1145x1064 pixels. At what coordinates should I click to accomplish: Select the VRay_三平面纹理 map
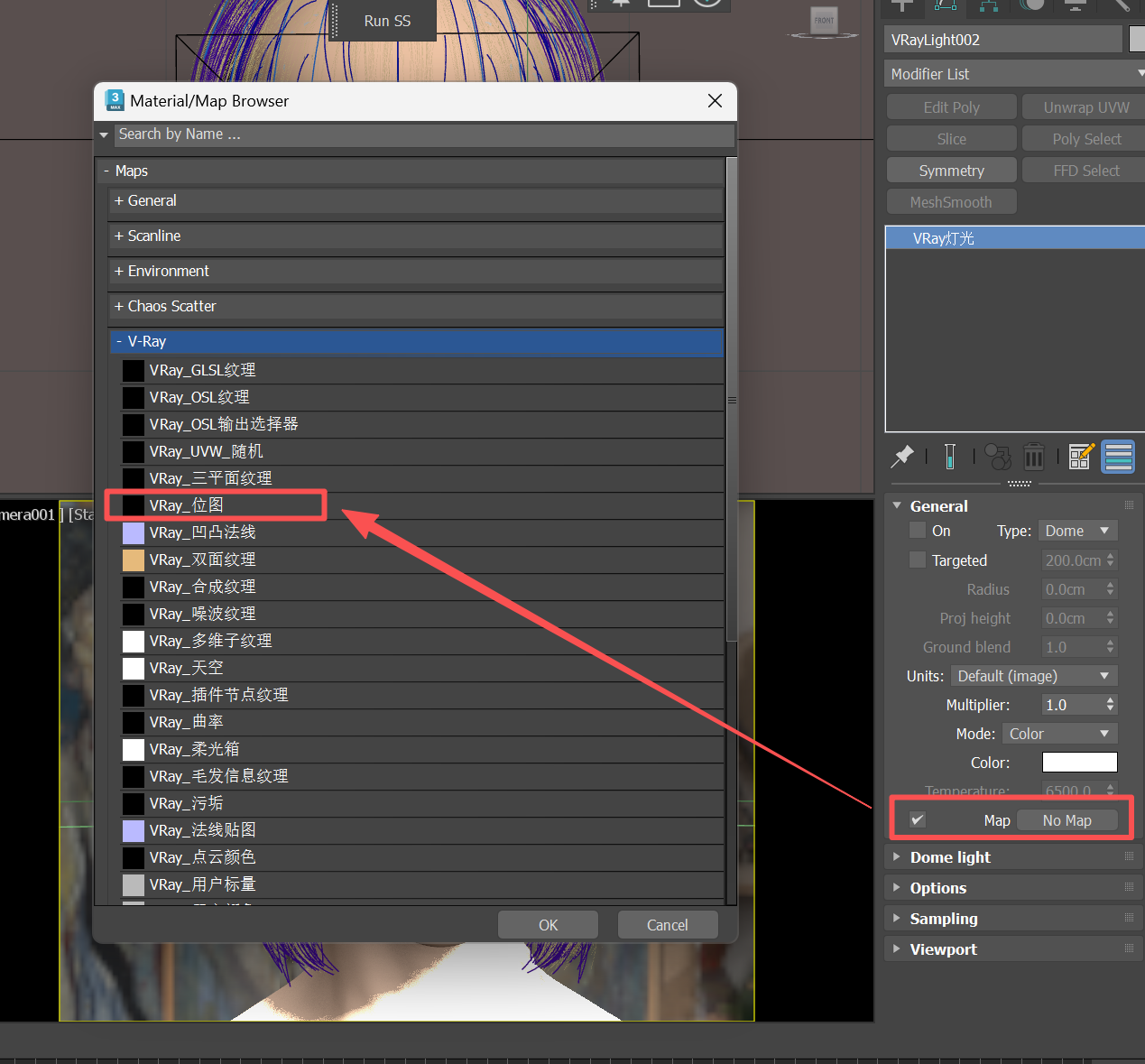422,478
